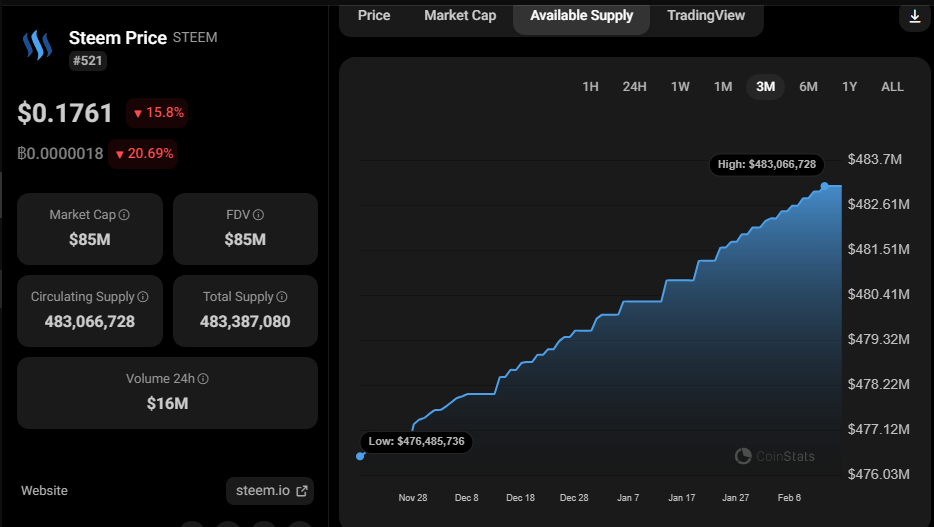
Task: Click the Steem logo icon
Action: [x=37, y=45]
